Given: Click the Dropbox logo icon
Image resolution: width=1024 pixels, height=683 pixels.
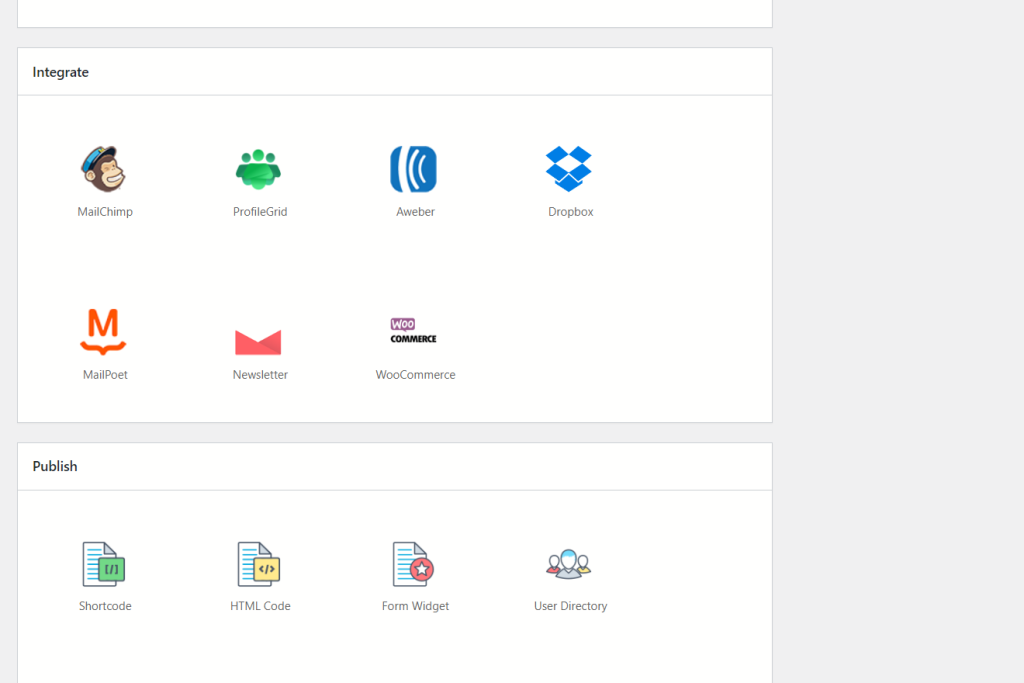Looking at the screenshot, I should [x=569, y=168].
